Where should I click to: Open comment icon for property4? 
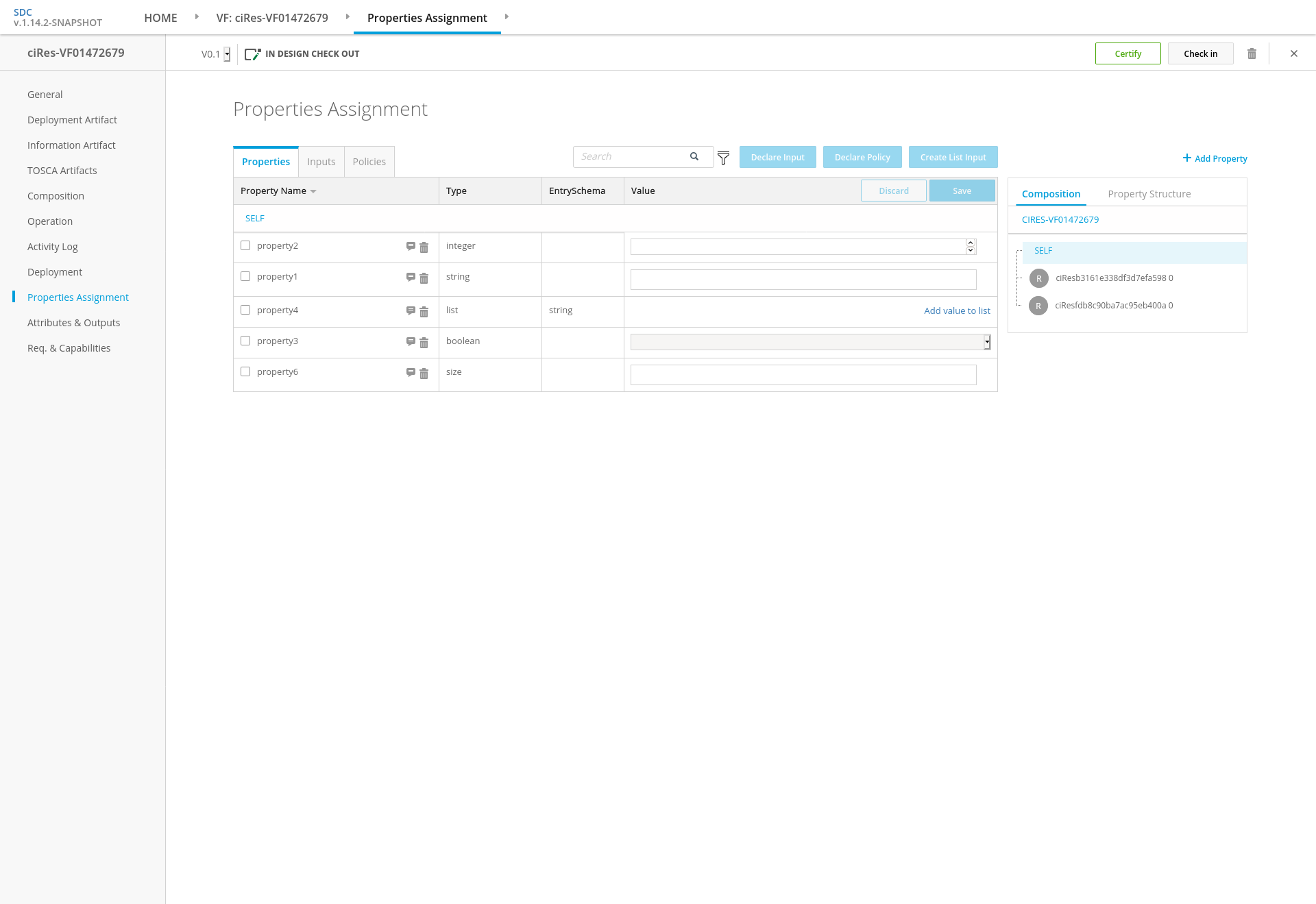point(411,311)
